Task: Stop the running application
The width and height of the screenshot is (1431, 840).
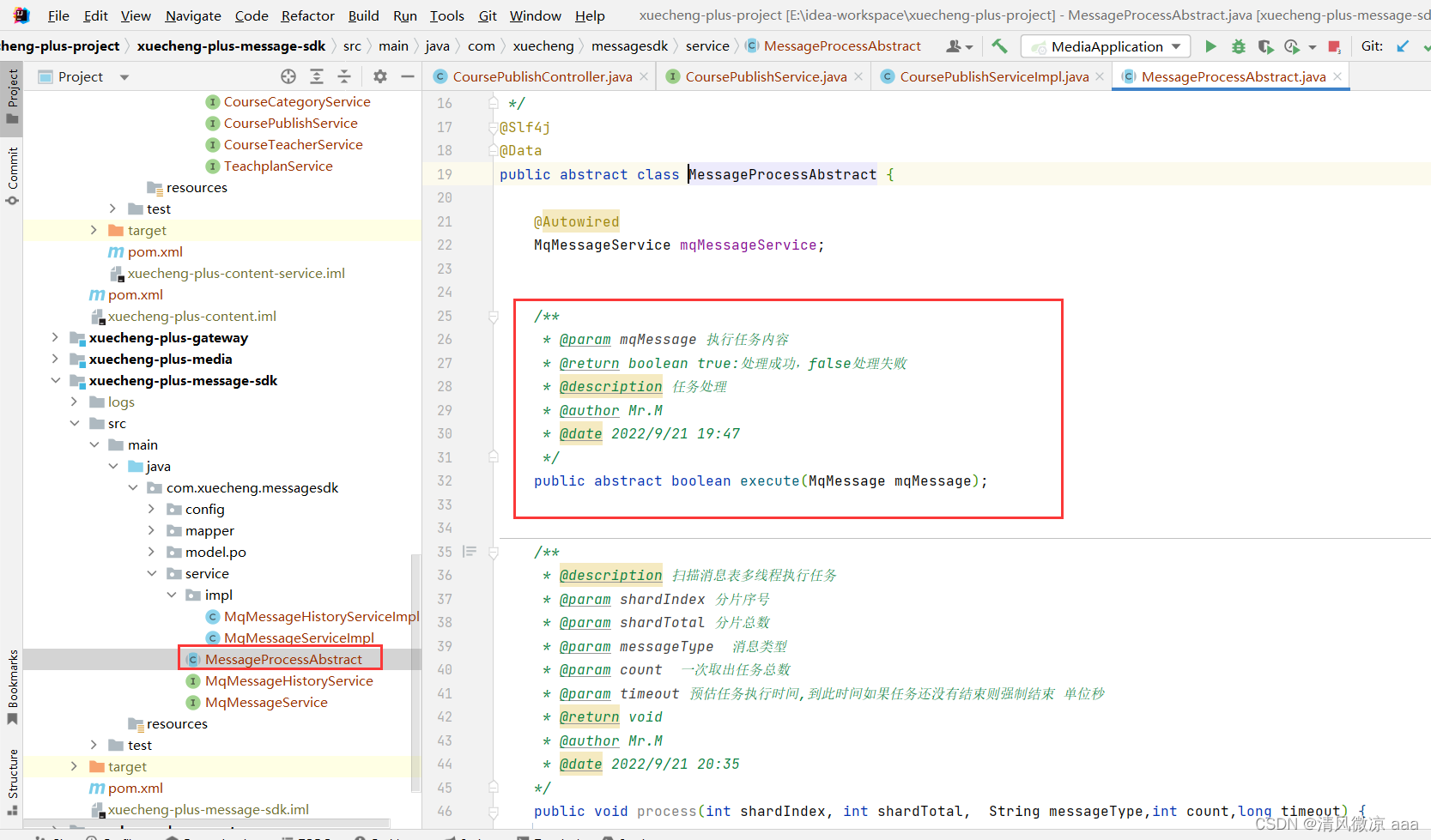Action: [x=1334, y=46]
